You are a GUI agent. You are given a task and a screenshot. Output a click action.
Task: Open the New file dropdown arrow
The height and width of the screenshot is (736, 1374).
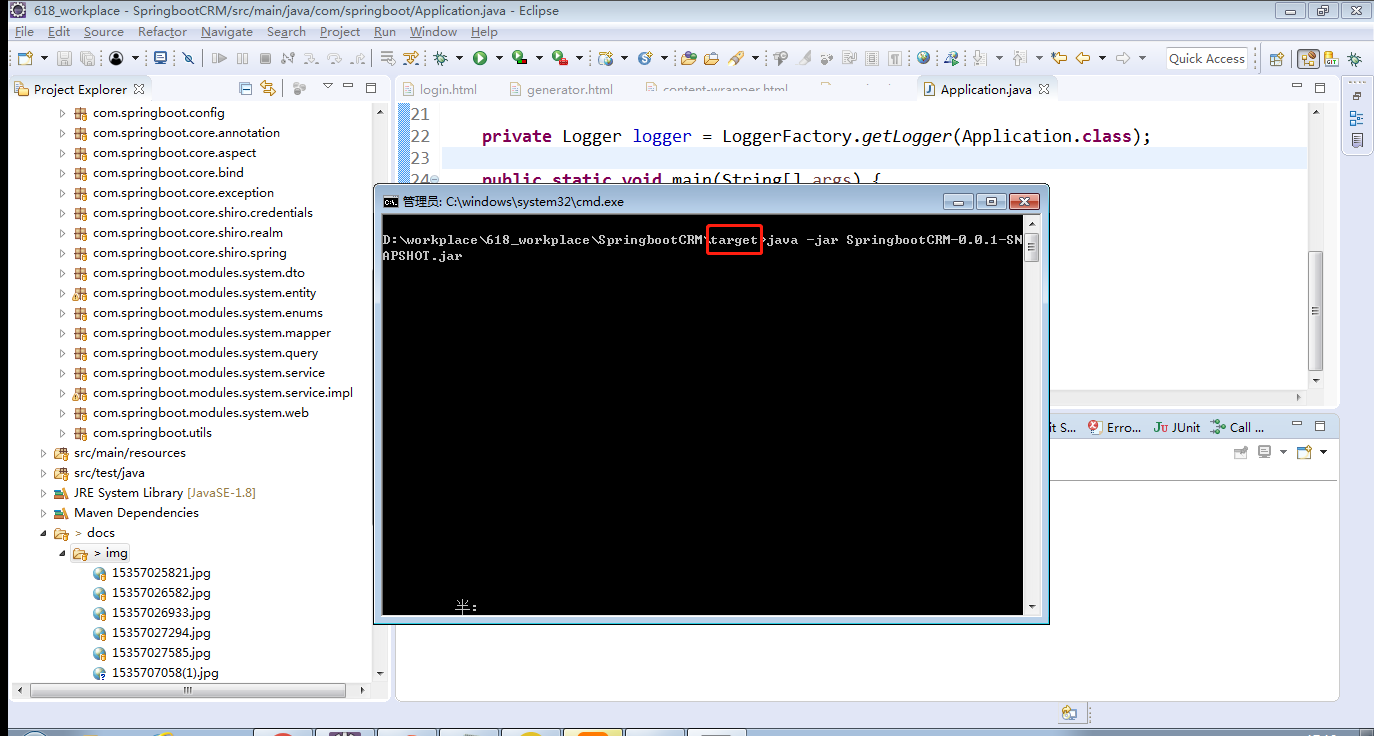pyautogui.click(x=44, y=58)
